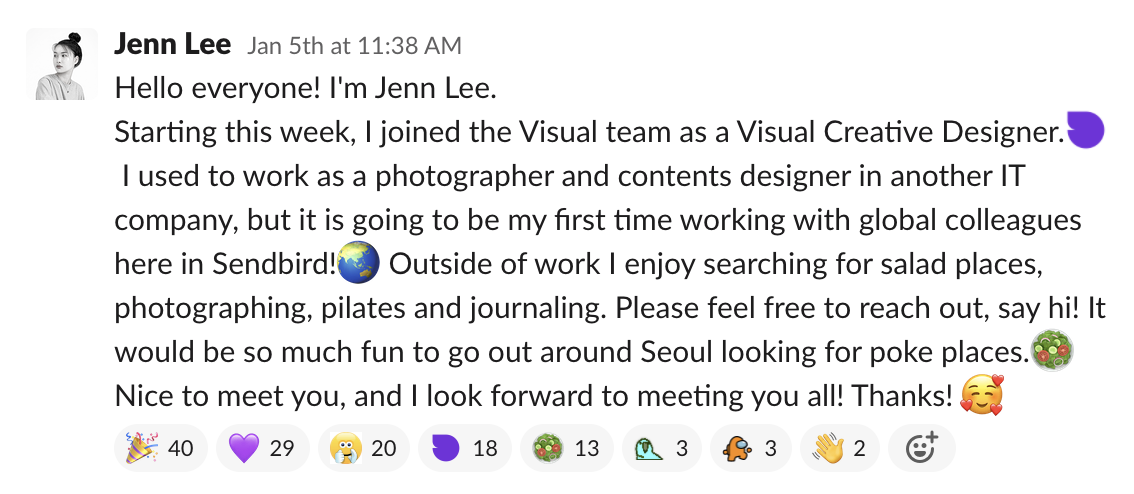This screenshot has width=1134, height=494.
Task: Toggle the crying face reaction with 20
Action: pos(362,448)
